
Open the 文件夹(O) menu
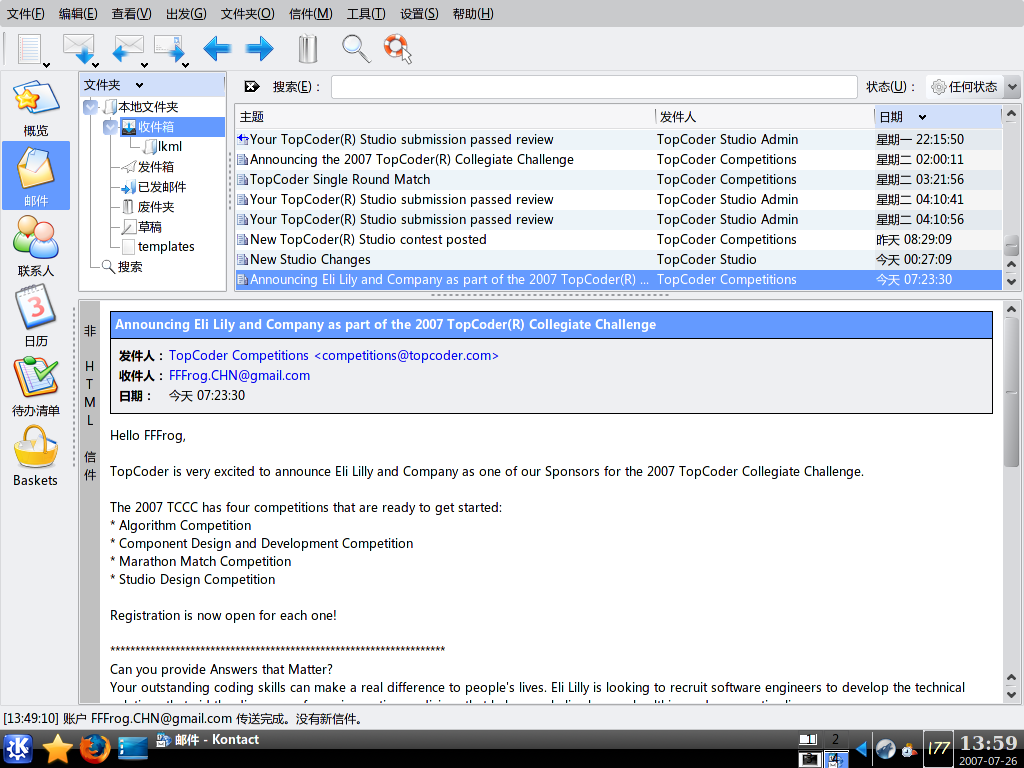(248, 13)
